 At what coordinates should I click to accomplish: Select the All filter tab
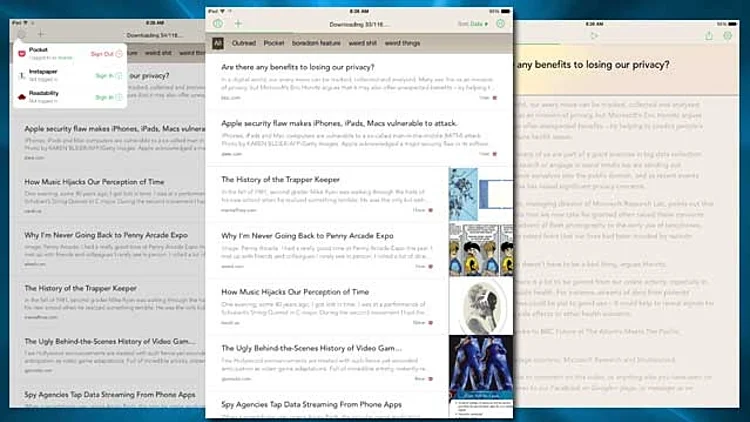[217, 43]
